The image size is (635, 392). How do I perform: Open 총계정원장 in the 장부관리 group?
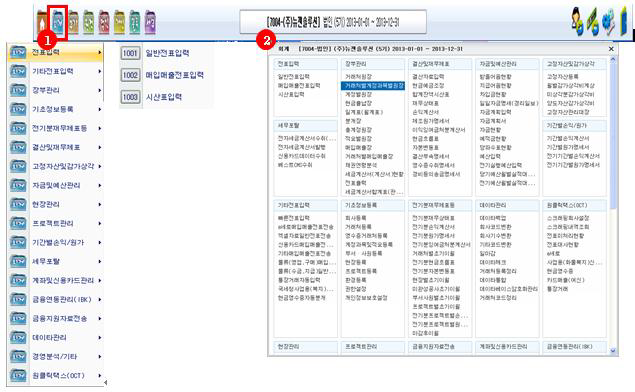click(358, 130)
